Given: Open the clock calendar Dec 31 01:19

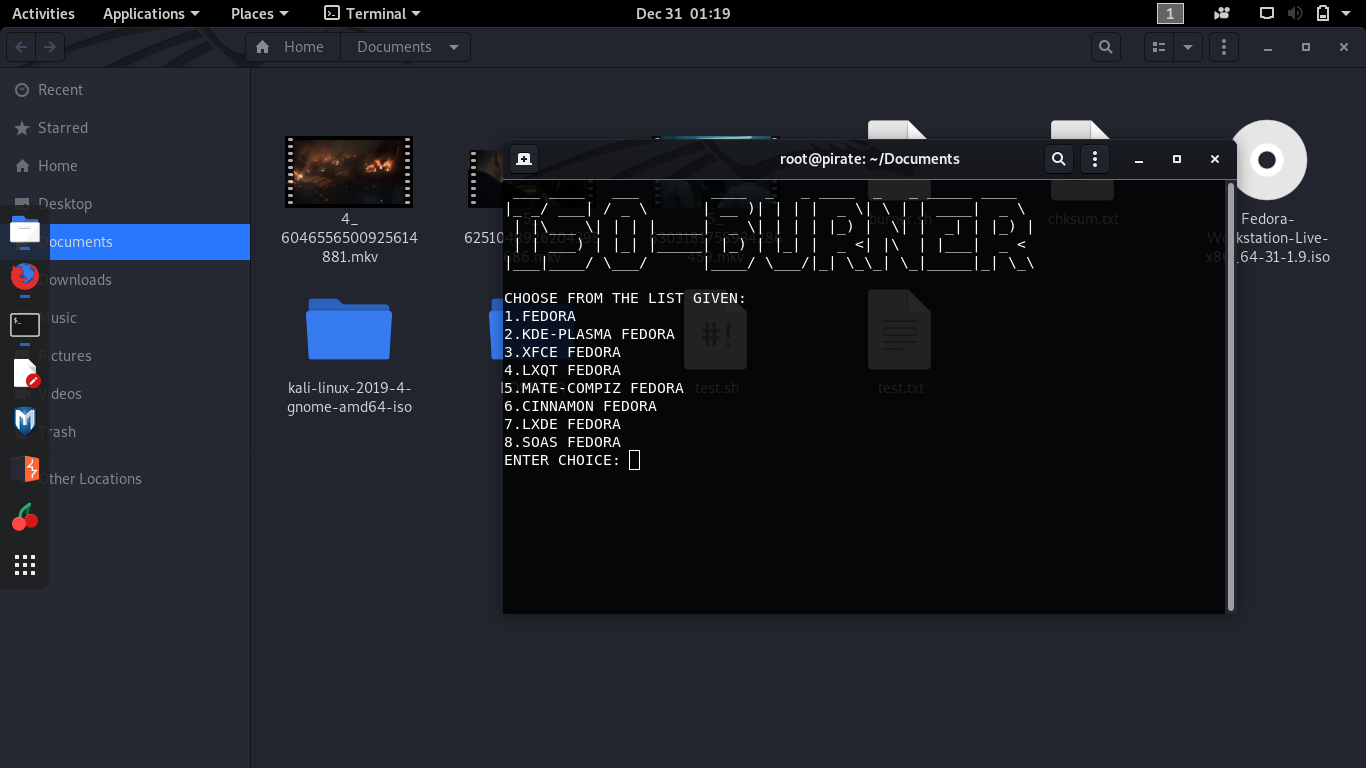Looking at the screenshot, I should point(683,13).
